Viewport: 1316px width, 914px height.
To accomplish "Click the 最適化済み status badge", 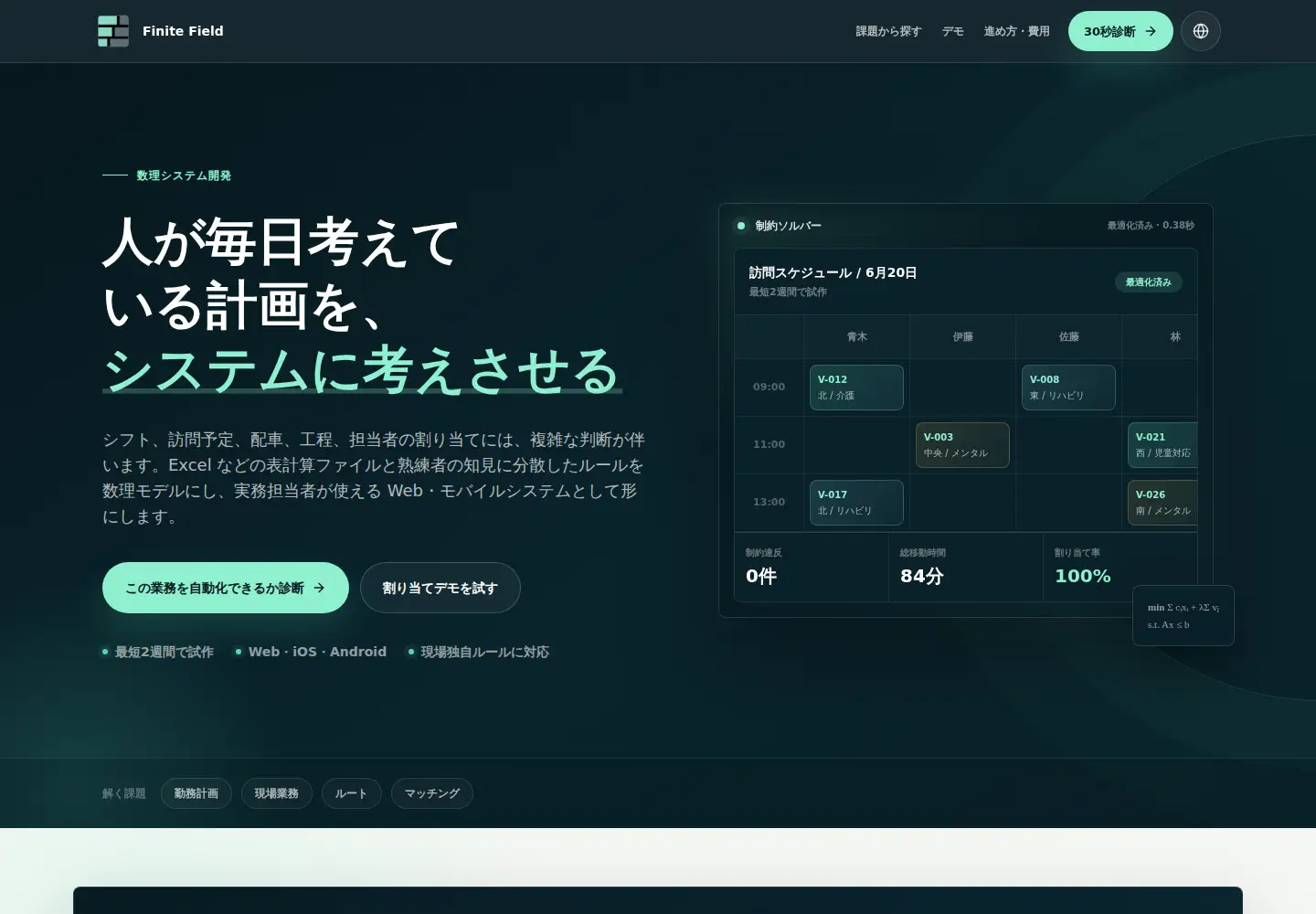I will pyautogui.click(x=1149, y=282).
